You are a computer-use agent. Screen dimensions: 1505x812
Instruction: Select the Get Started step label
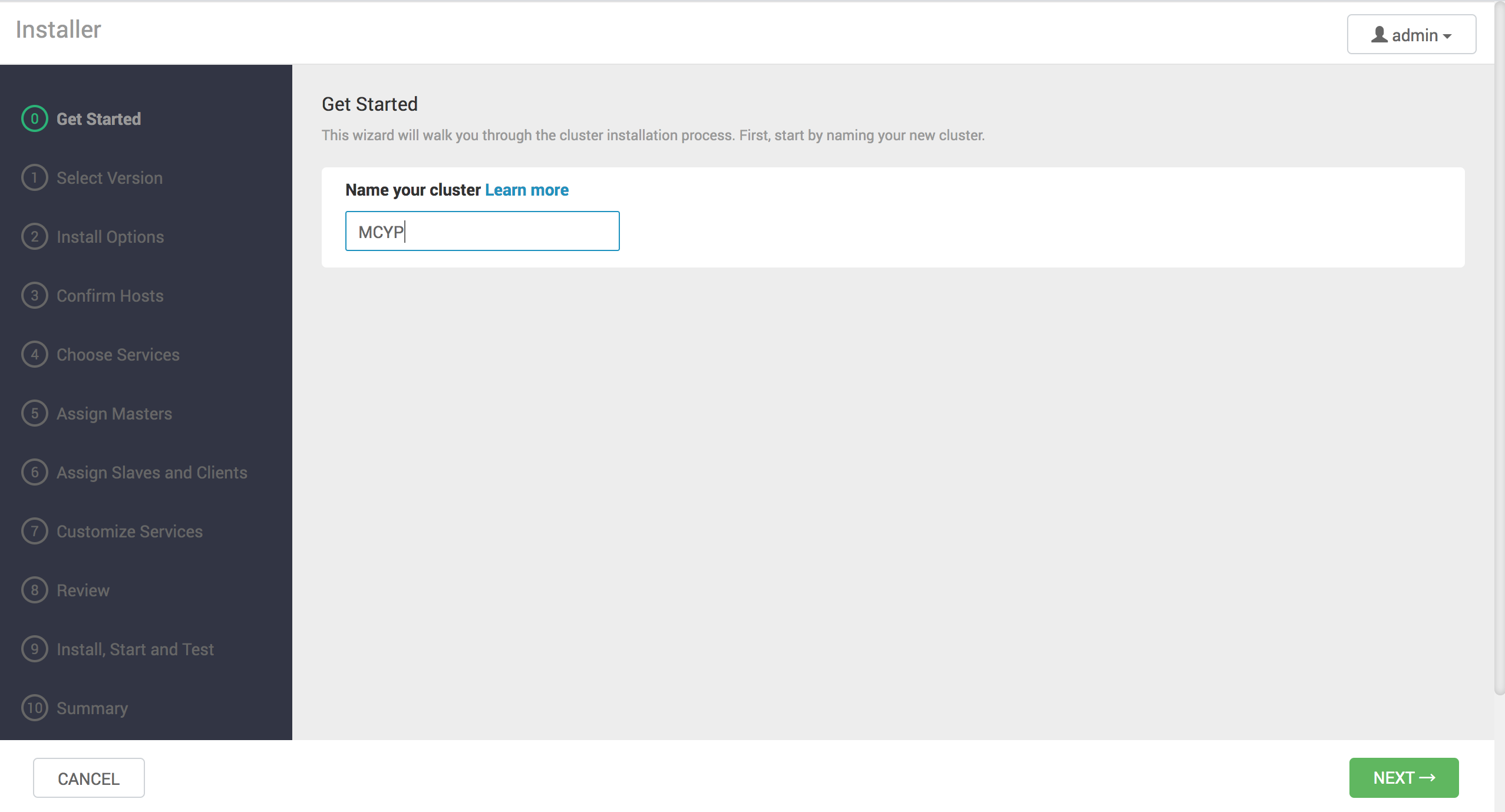tap(98, 119)
